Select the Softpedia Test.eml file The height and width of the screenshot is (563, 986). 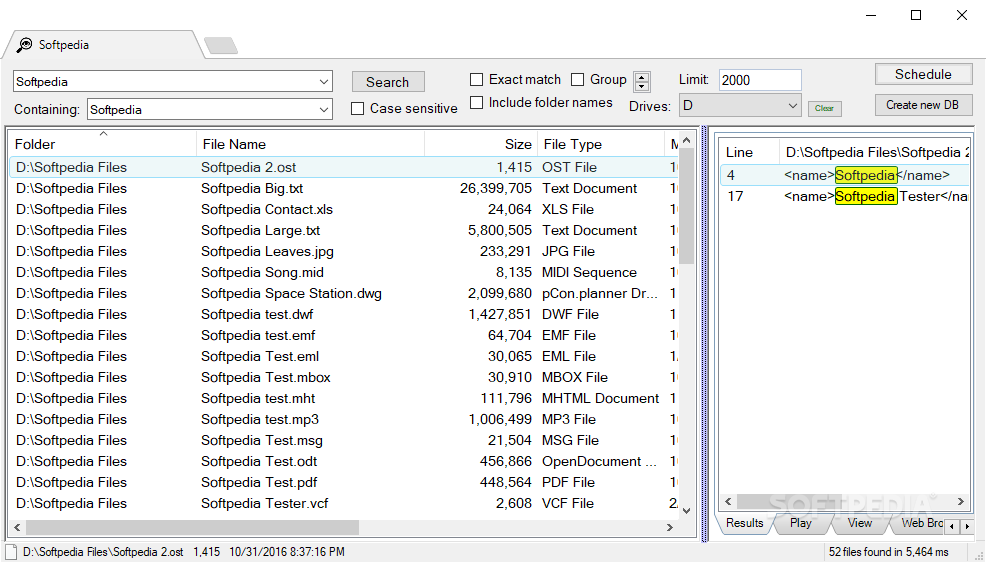point(260,356)
